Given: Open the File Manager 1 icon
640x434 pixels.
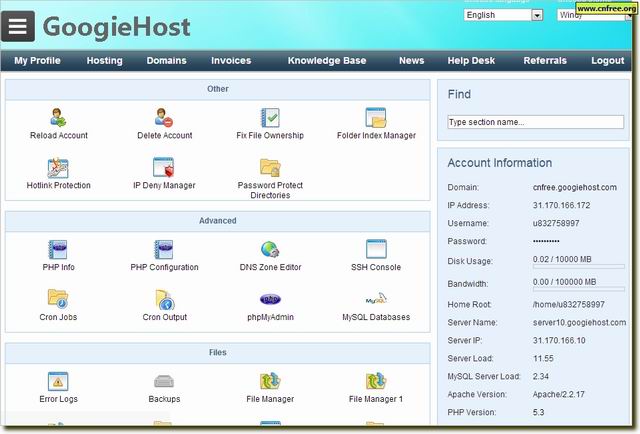Looking at the screenshot, I should click(376, 381).
